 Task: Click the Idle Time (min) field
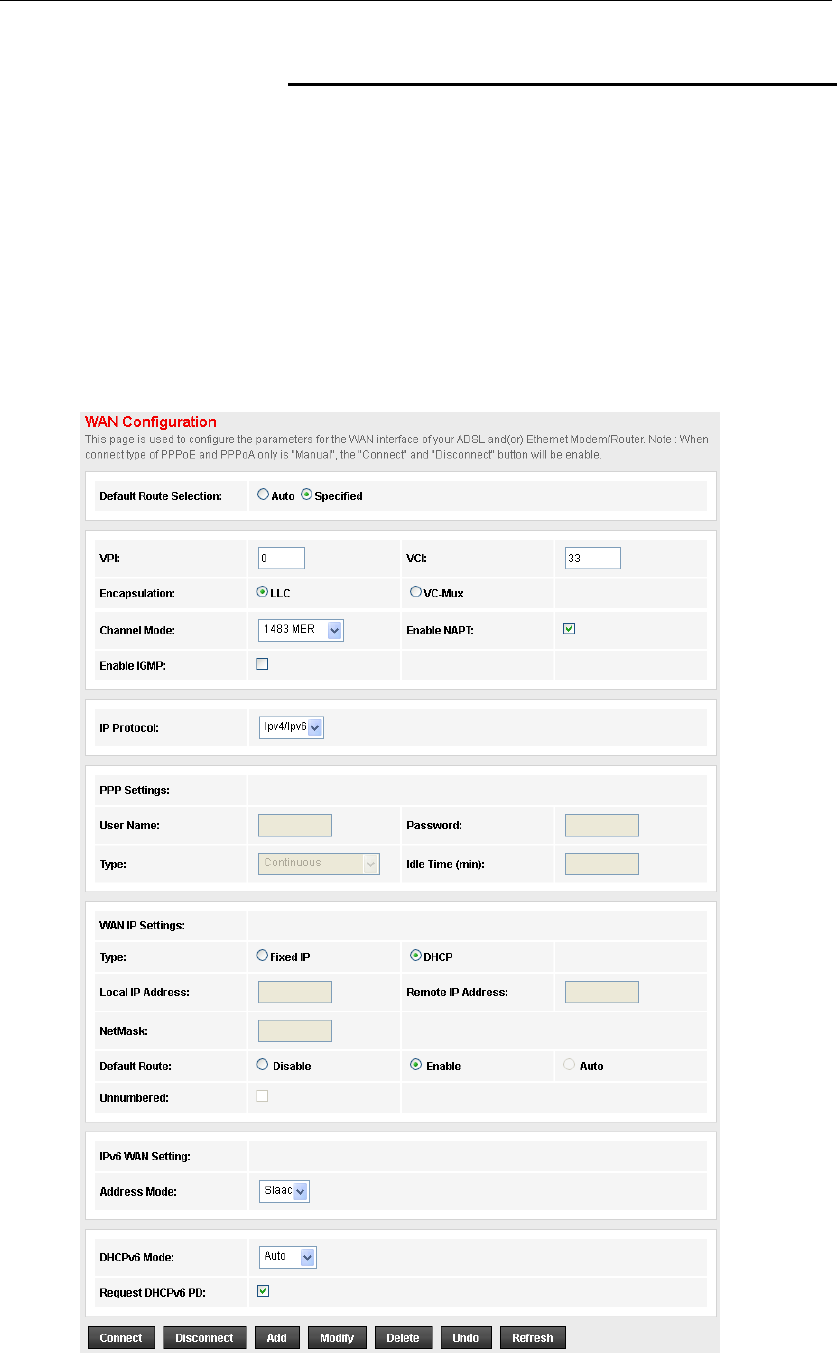tap(602, 864)
